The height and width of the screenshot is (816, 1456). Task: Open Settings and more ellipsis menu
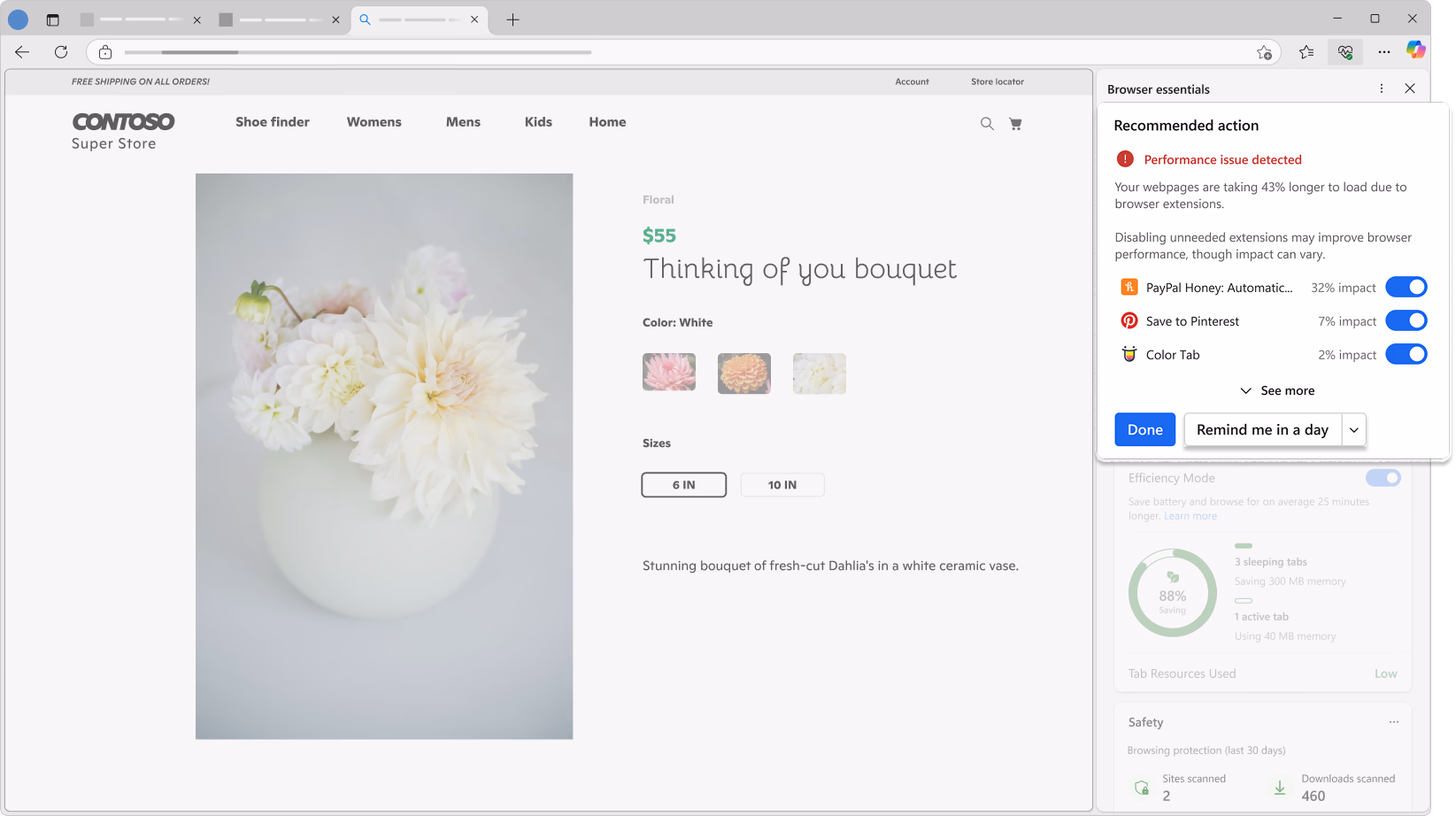coord(1383,52)
